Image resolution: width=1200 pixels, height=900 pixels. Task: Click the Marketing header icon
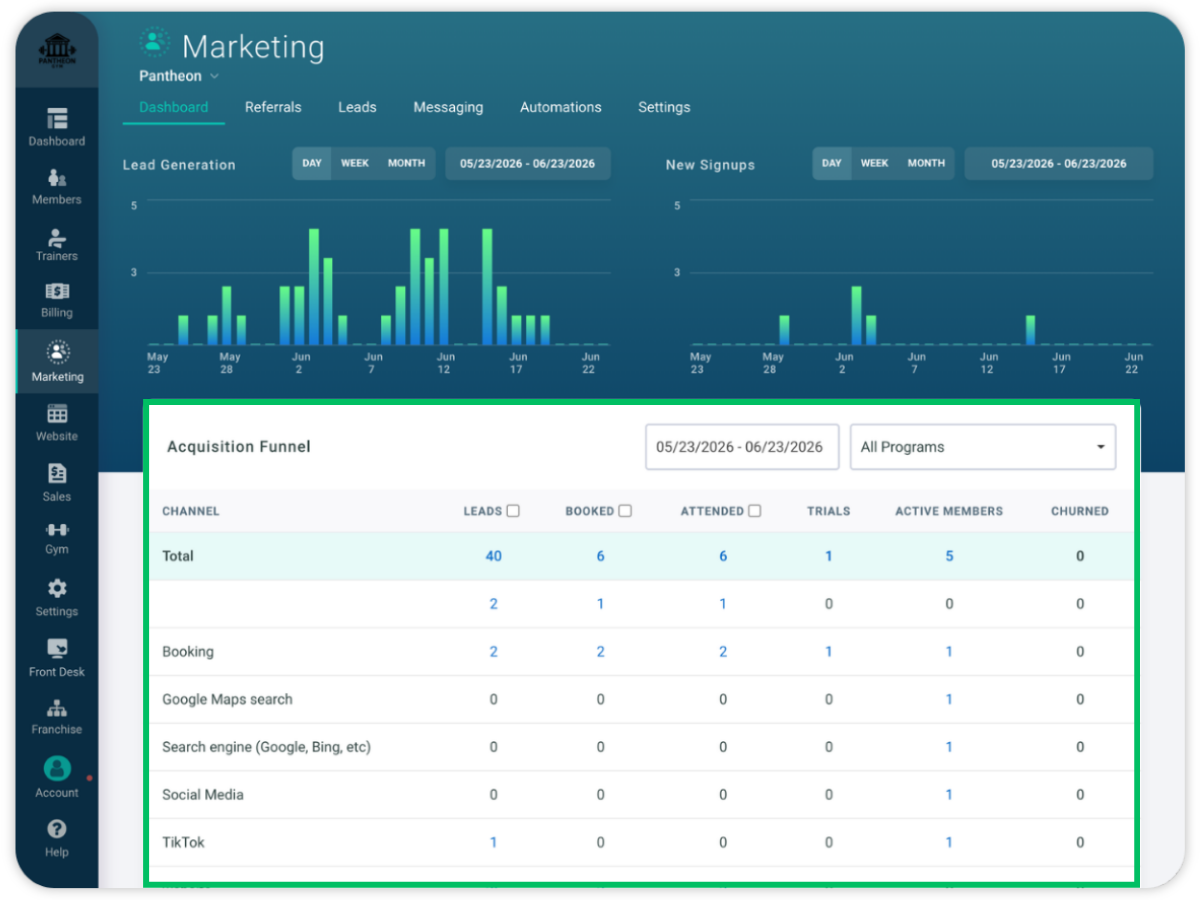(x=154, y=42)
